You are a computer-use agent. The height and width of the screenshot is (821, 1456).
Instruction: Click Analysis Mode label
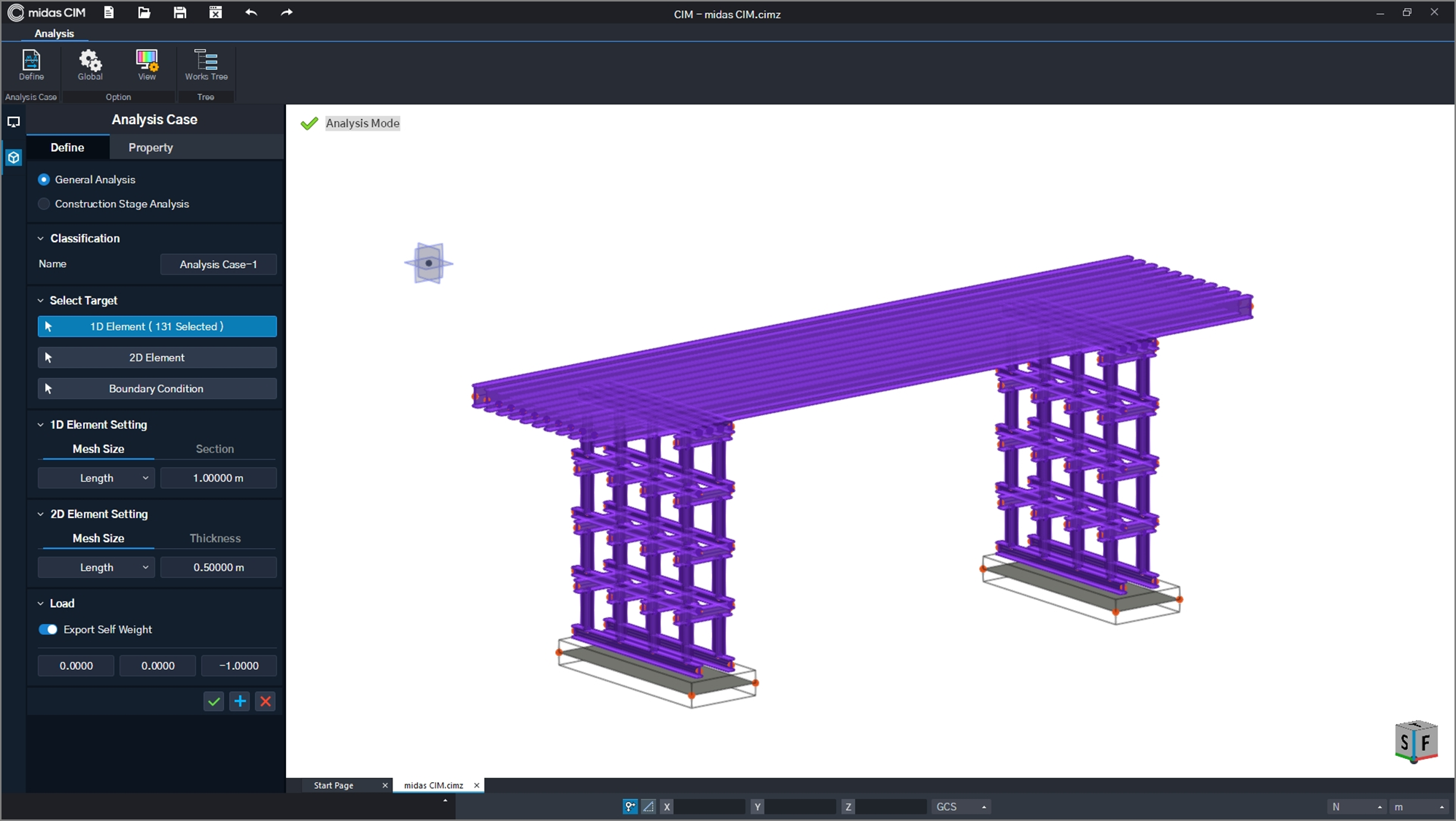point(363,123)
